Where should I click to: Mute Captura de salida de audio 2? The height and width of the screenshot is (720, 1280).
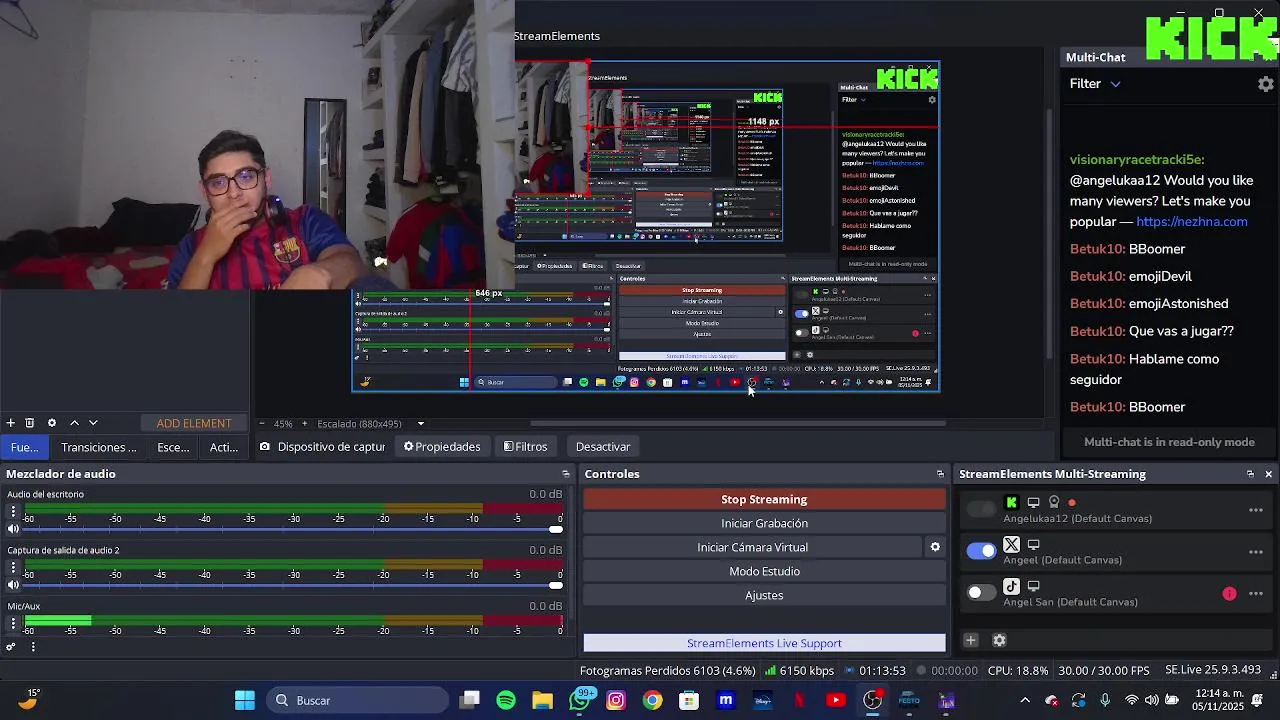tap(13, 585)
